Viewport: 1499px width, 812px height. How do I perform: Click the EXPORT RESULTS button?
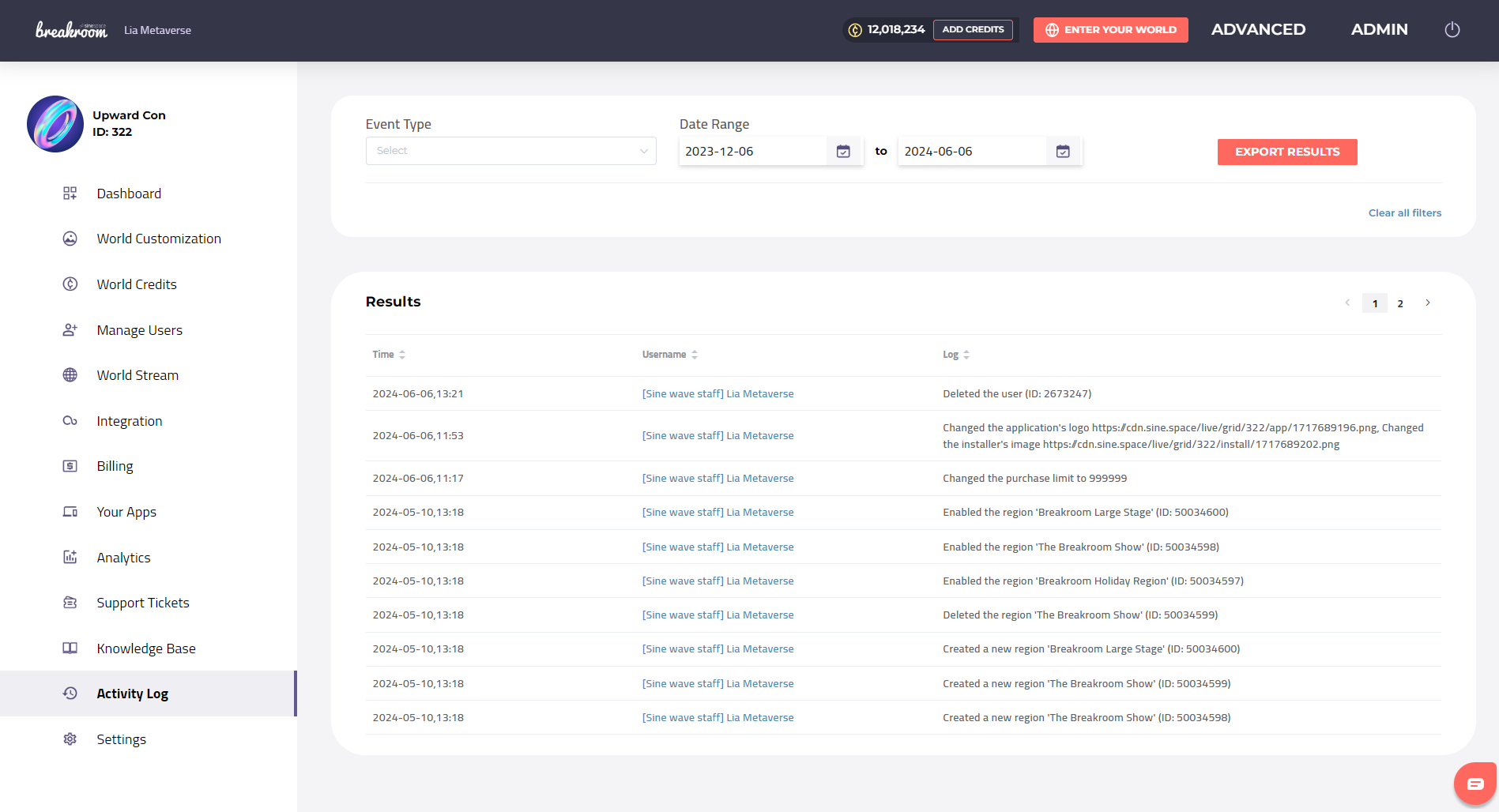pos(1287,152)
